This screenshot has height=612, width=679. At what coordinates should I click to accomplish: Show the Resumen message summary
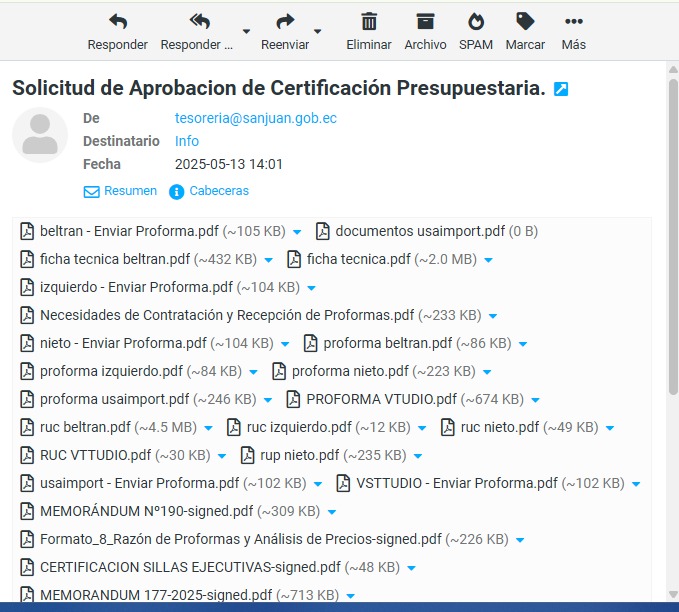[x=120, y=191]
